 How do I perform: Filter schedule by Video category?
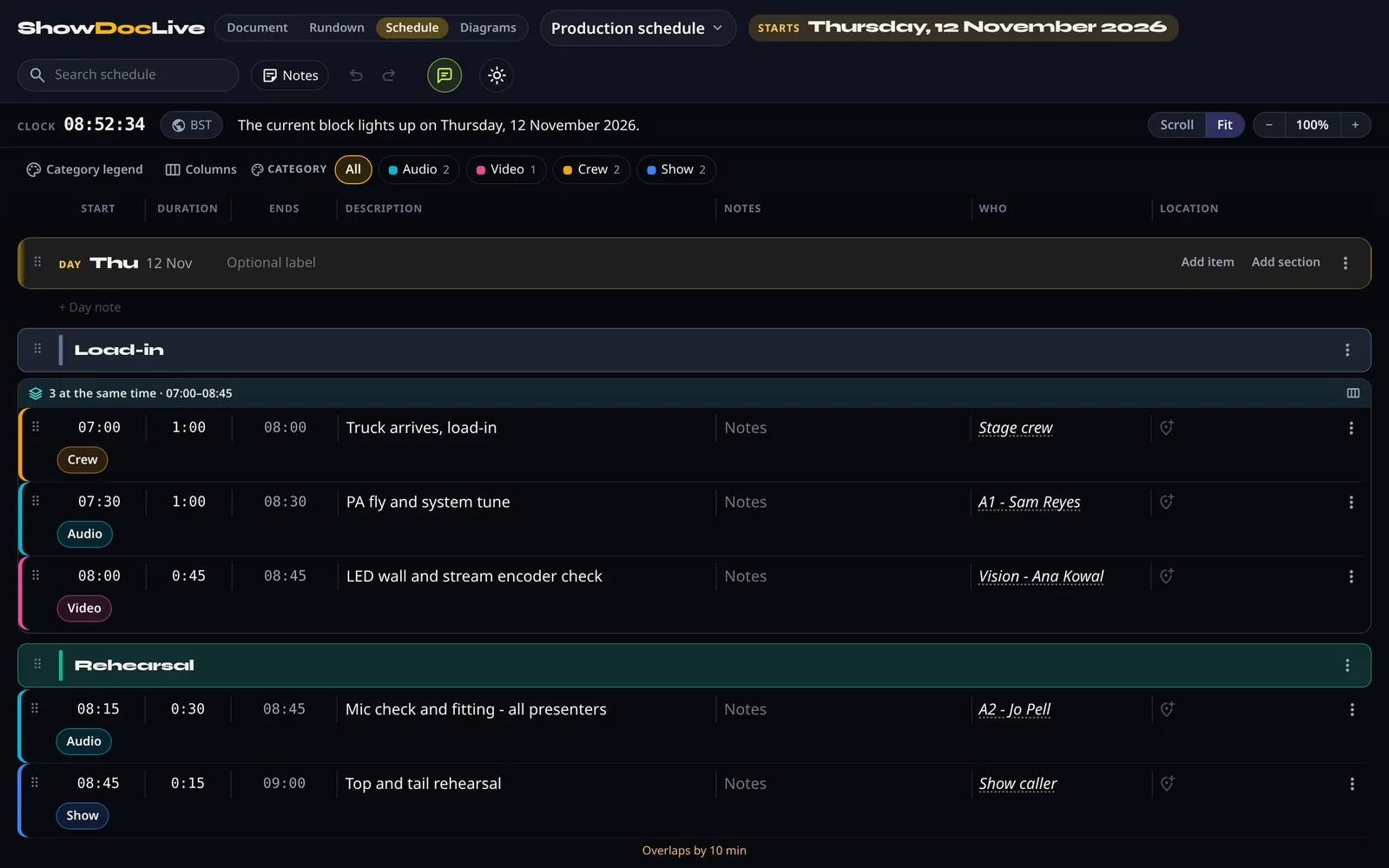coord(506,169)
